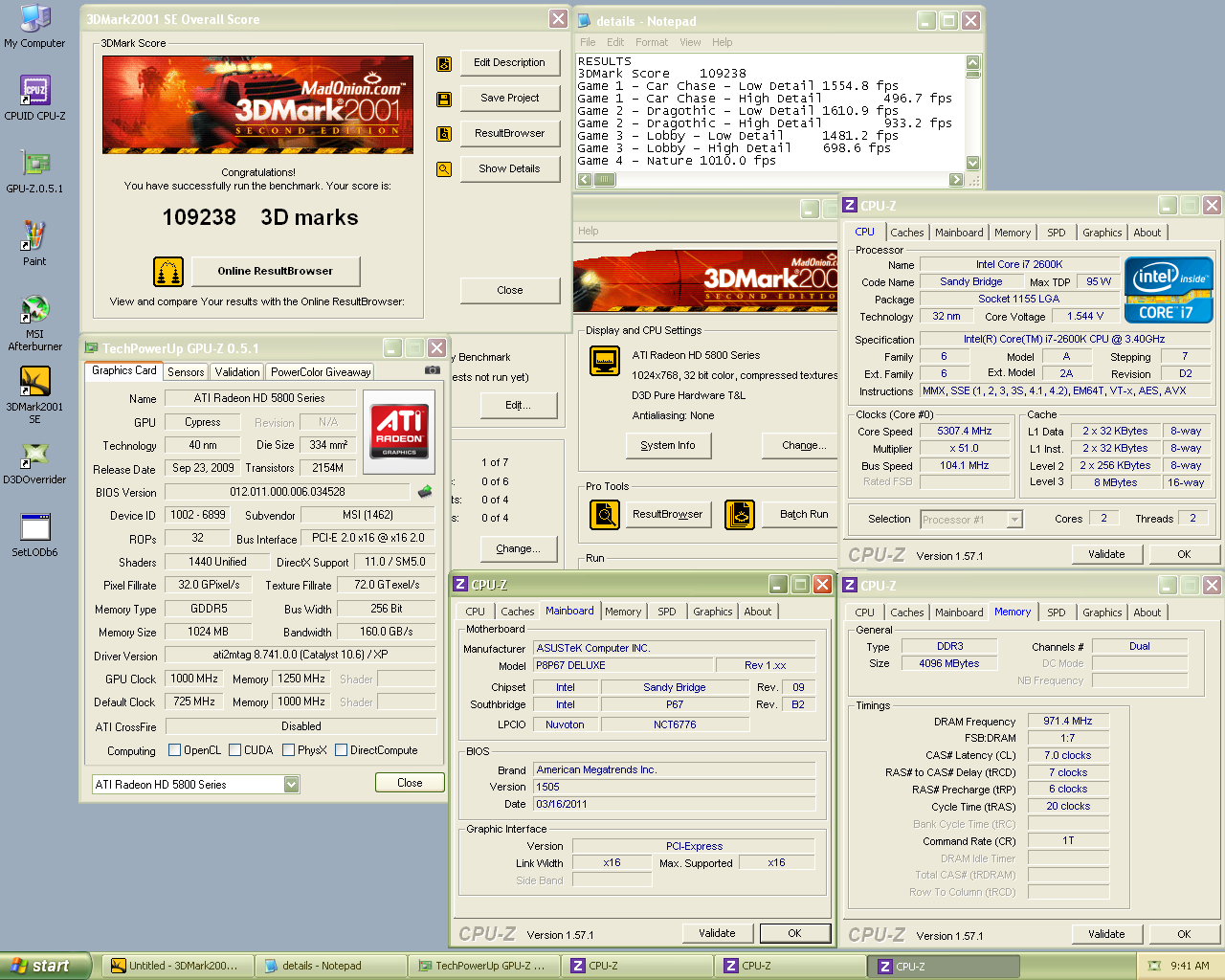Enable OpenCL checkbox in GPU-Z
The width and height of the screenshot is (1225, 980).
pyautogui.click(x=174, y=750)
